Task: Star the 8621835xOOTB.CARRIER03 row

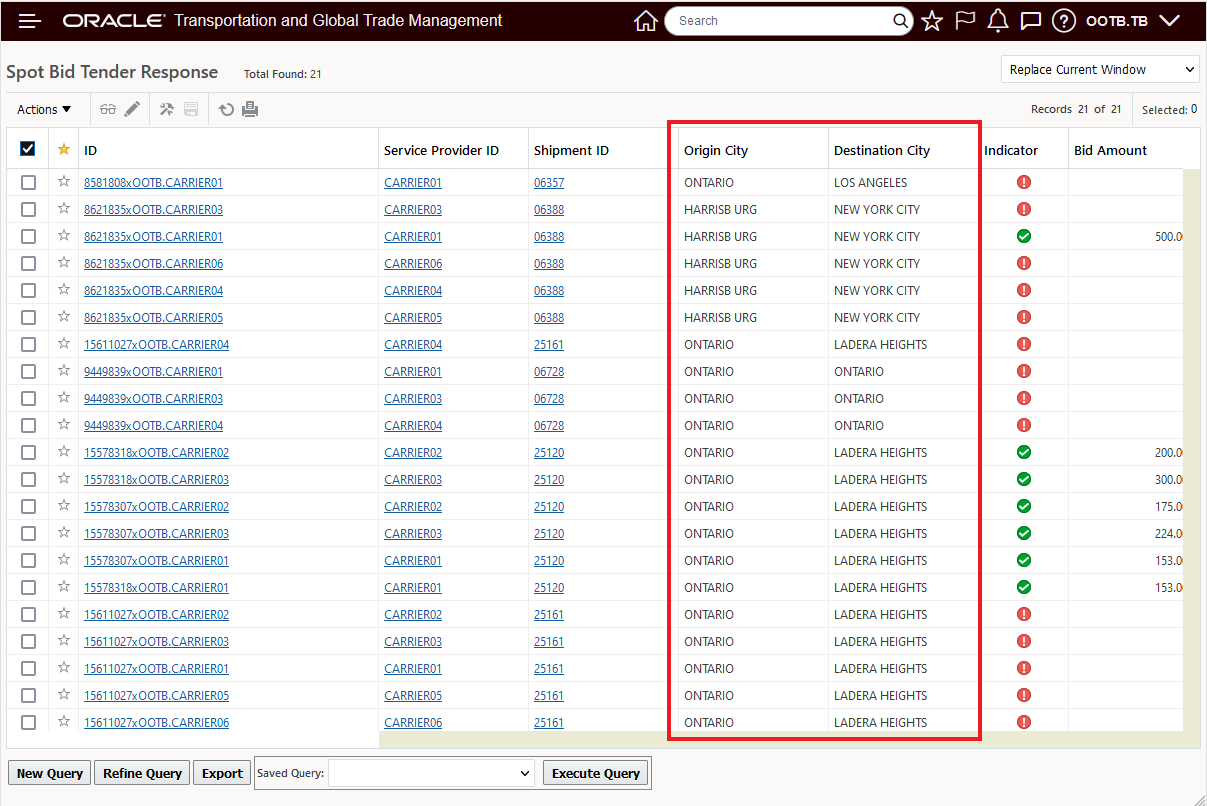Action: pos(64,208)
